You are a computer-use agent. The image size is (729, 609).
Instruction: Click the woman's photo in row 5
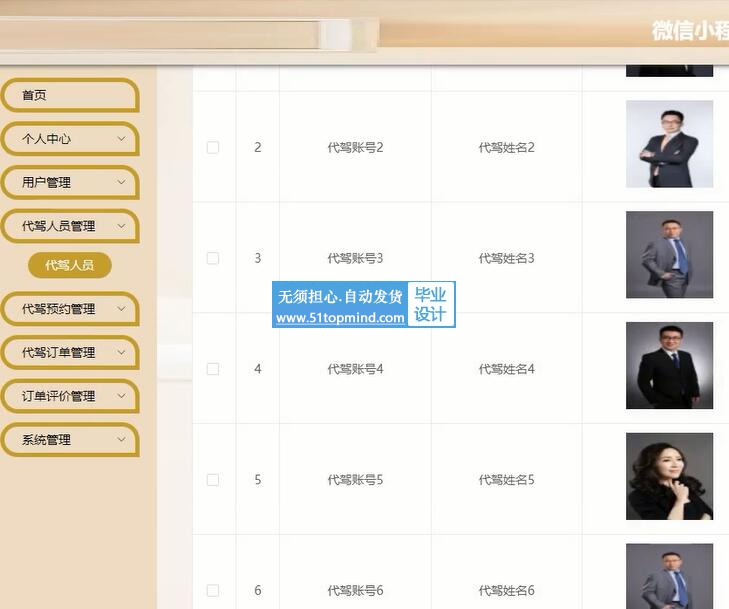(669, 477)
